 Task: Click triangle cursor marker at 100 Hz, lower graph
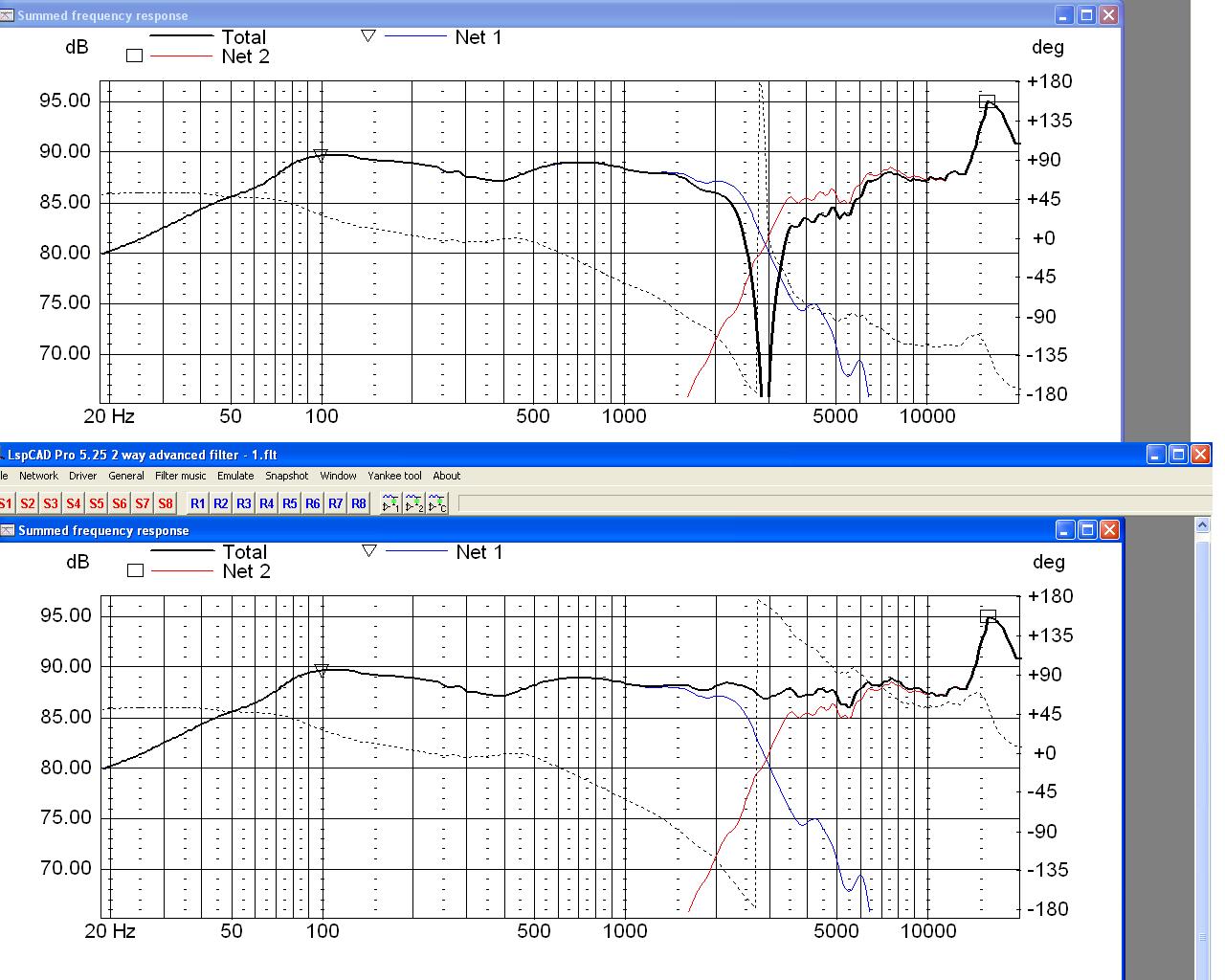click(x=322, y=671)
